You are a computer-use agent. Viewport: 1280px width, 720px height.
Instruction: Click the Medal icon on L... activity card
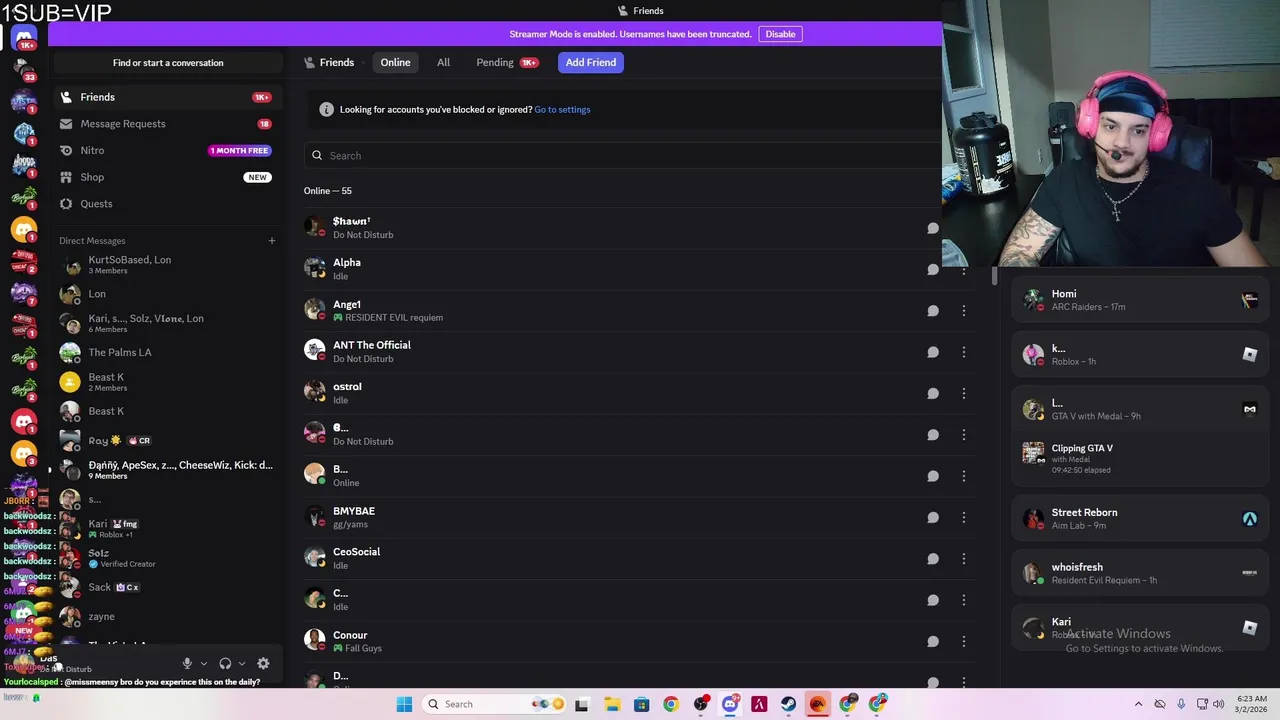pos(1249,409)
